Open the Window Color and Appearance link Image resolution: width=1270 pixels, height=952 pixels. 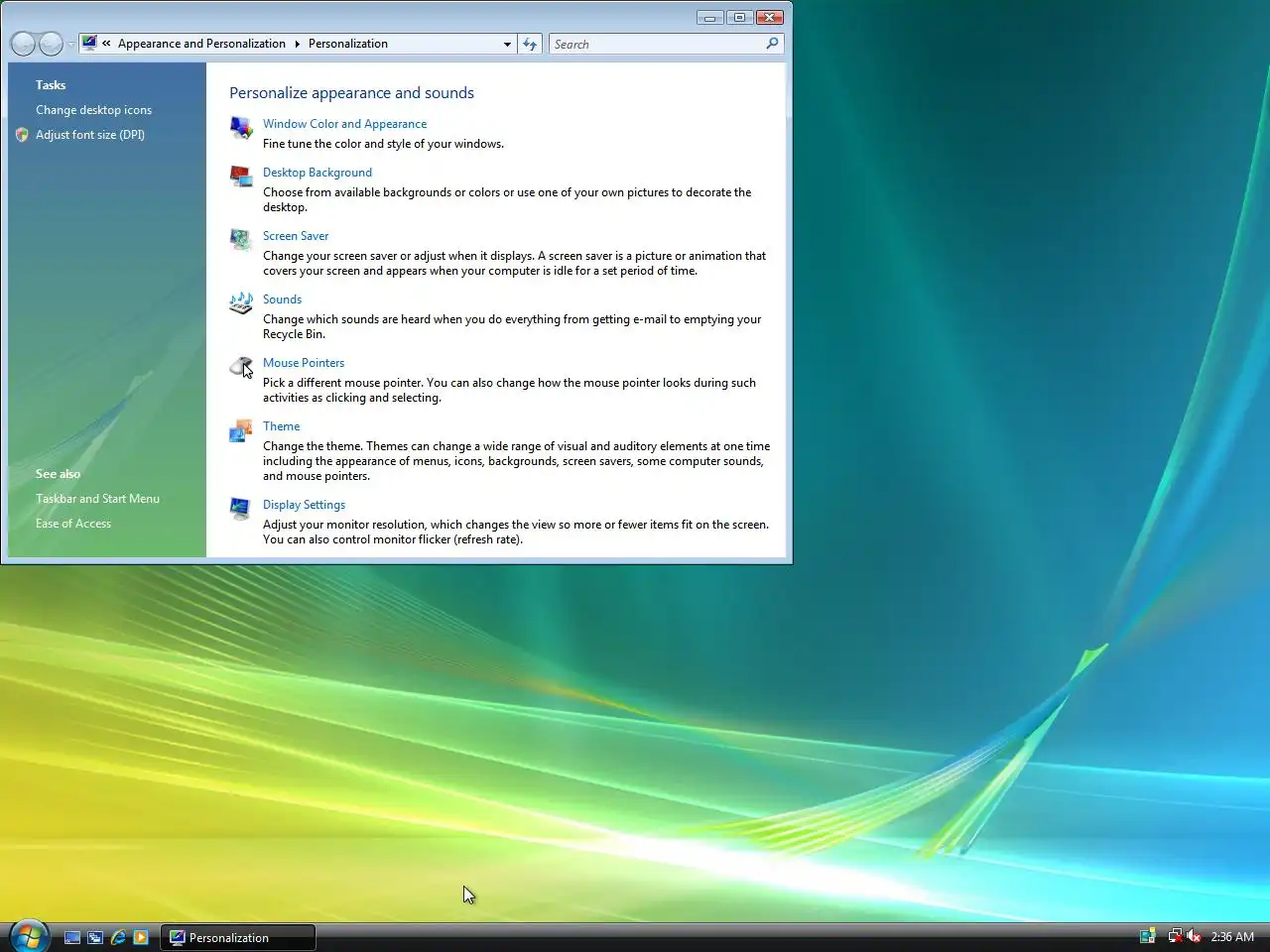(x=344, y=124)
